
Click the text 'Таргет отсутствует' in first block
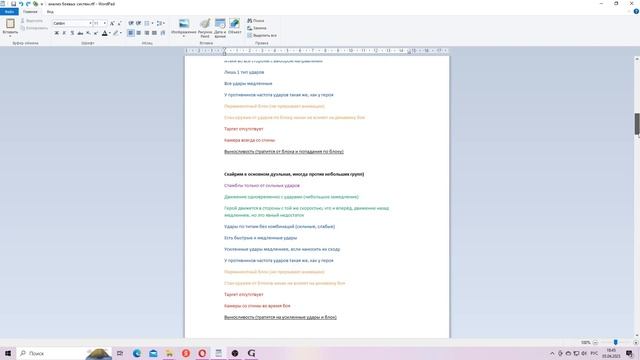pos(244,129)
